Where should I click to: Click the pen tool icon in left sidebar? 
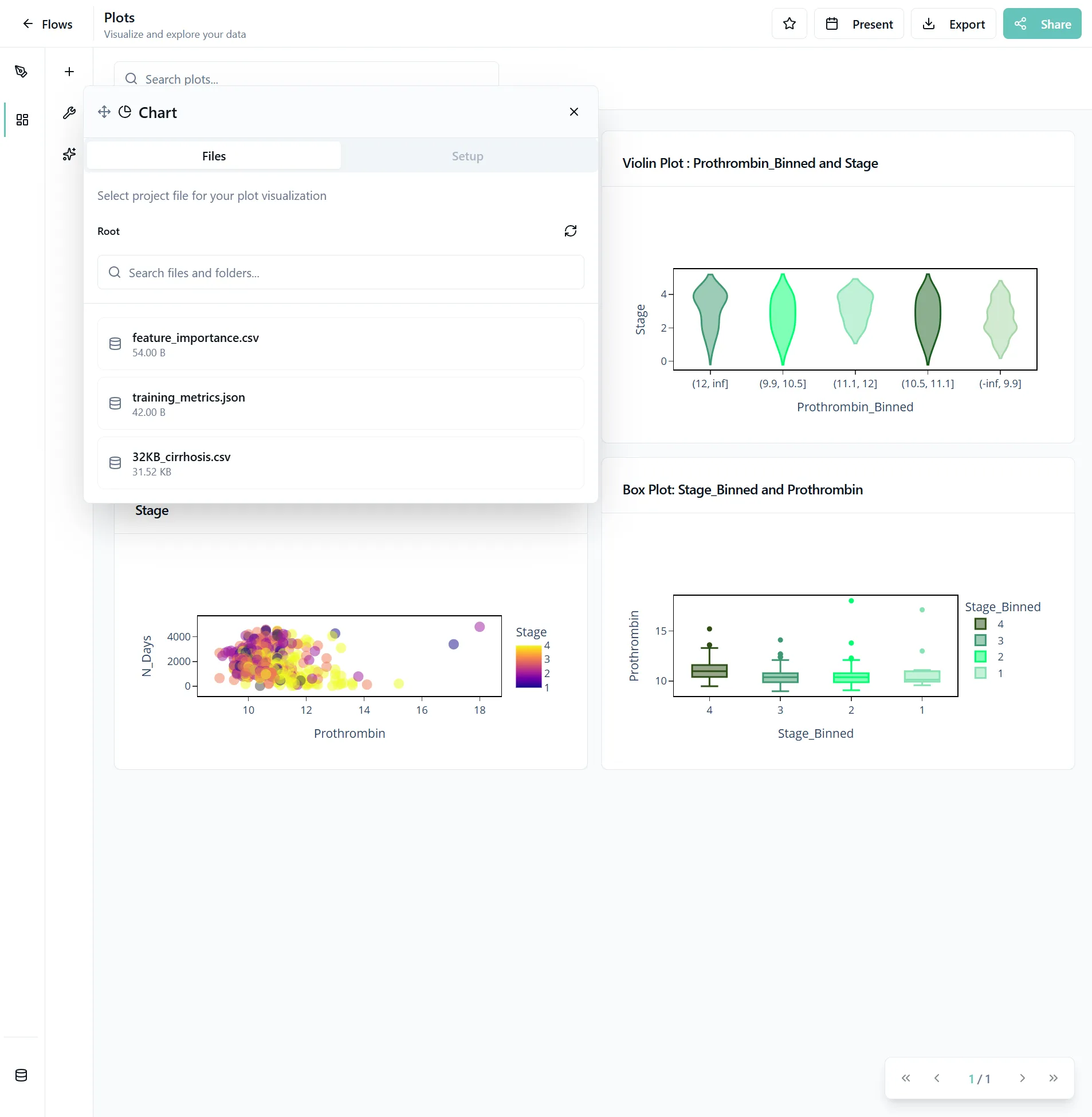[x=21, y=72]
